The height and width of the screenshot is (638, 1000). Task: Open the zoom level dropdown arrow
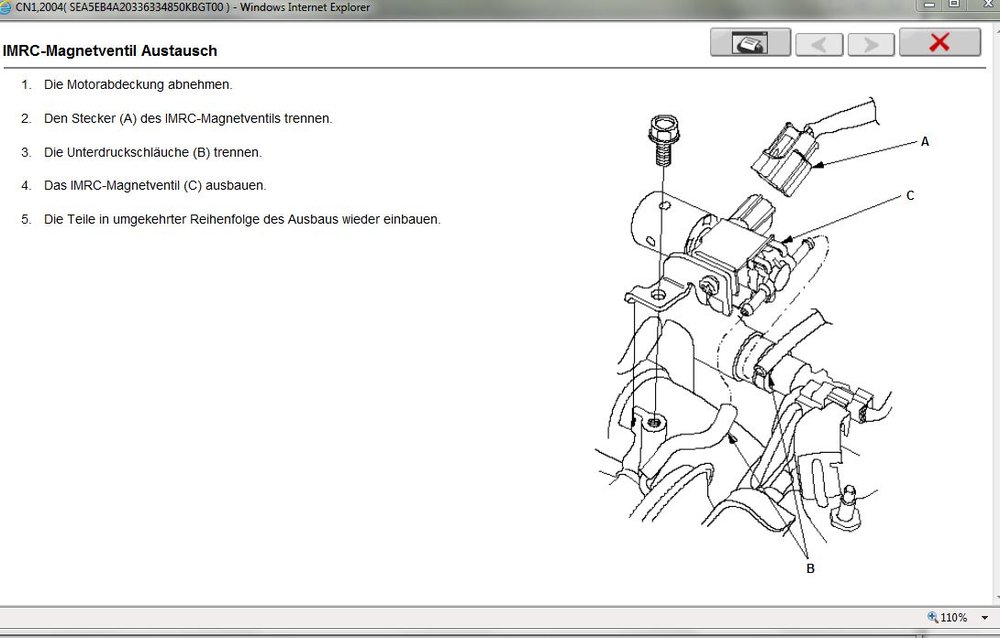tap(985, 617)
